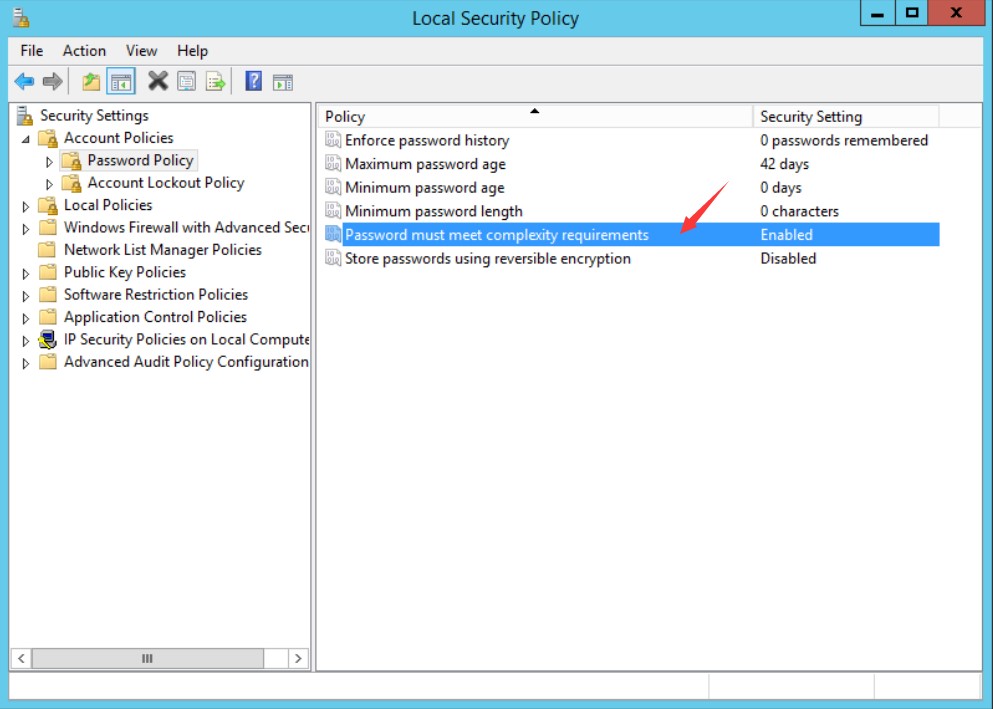Viewport: 993px width, 709px height.
Task: Toggle Show/Hide Console Tree toolbar icon
Action: pyautogui.click(x=121, y=81)
